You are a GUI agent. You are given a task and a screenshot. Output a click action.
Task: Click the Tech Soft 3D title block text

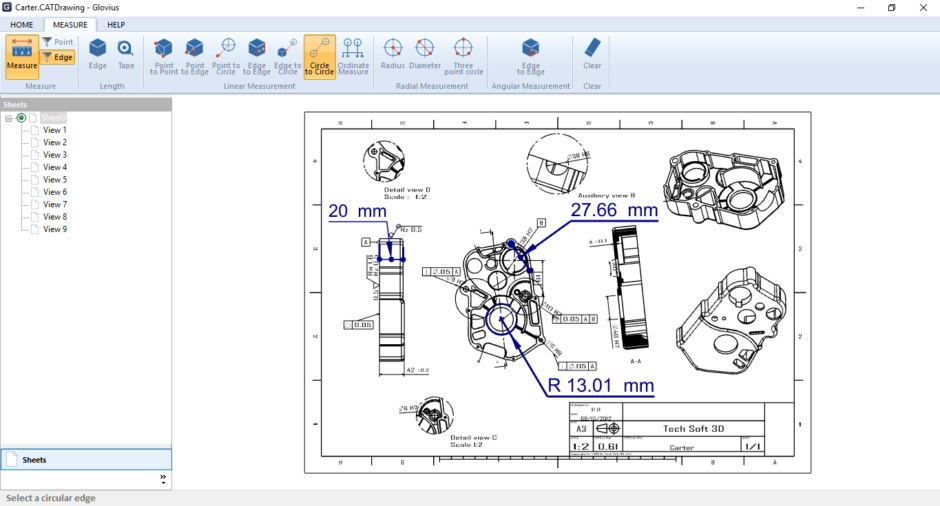click(693, 429)
